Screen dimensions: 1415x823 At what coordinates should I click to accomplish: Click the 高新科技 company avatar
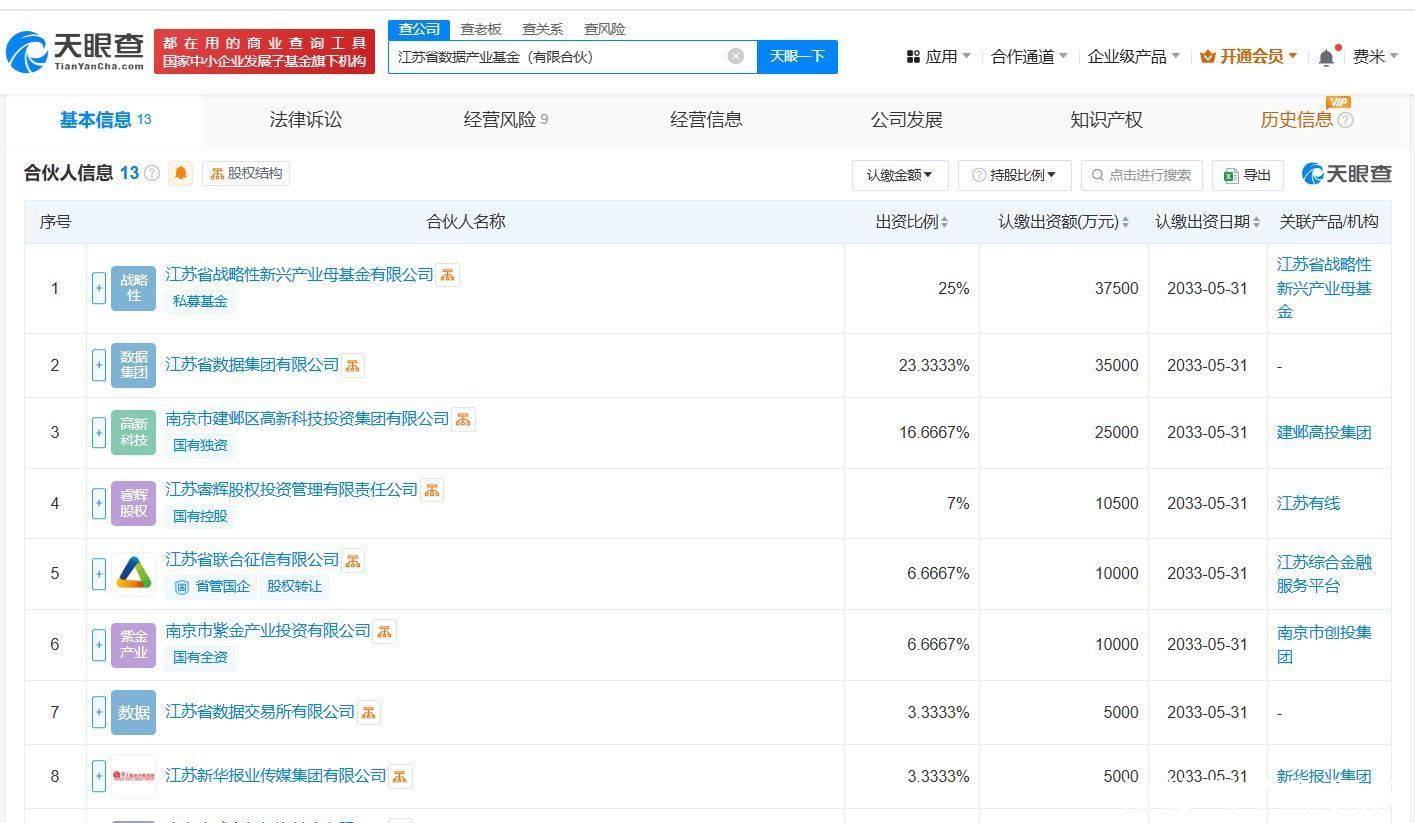pyautogui.click(x=133, y=432)
